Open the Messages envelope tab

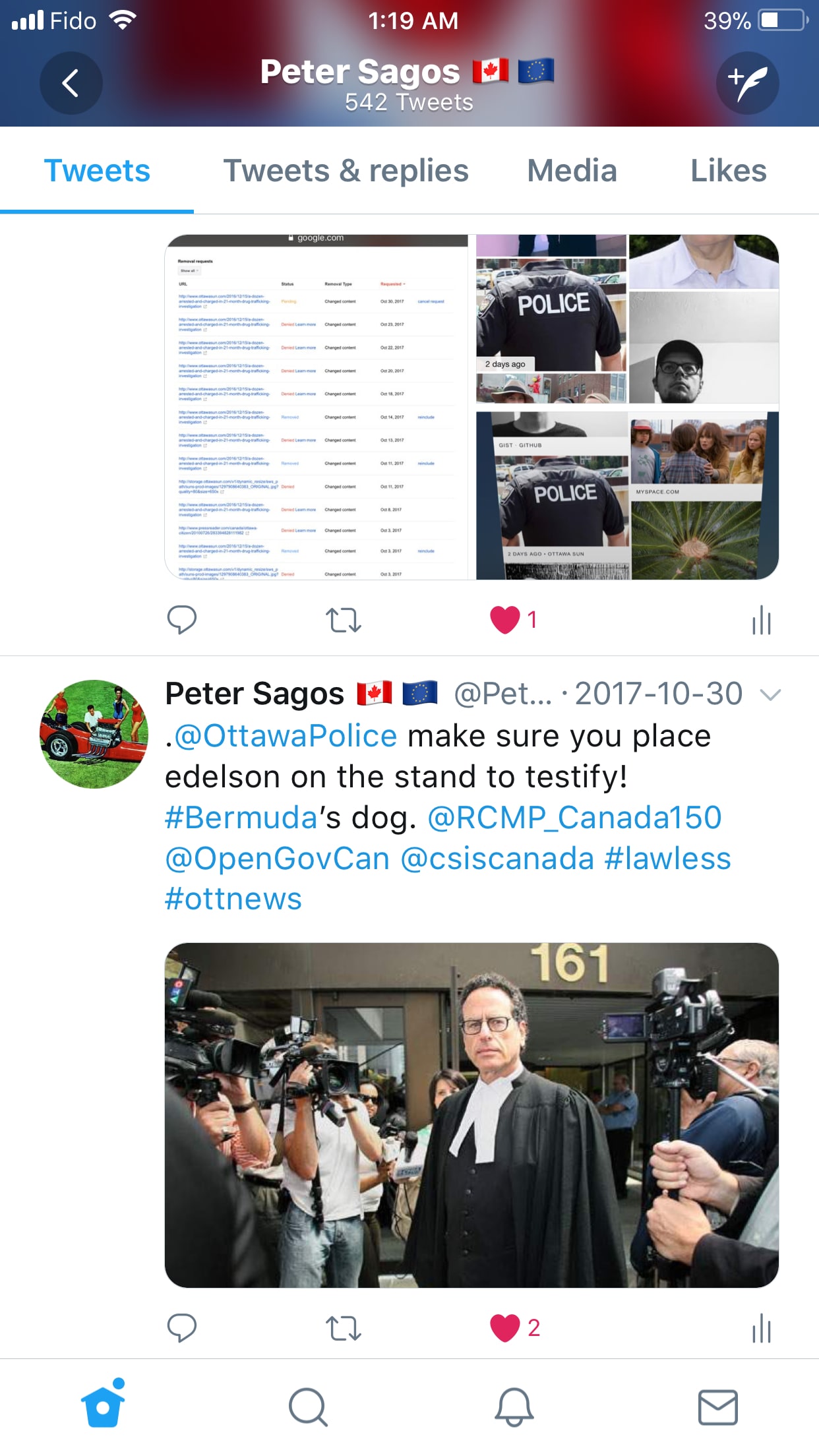coord(718,1407)
